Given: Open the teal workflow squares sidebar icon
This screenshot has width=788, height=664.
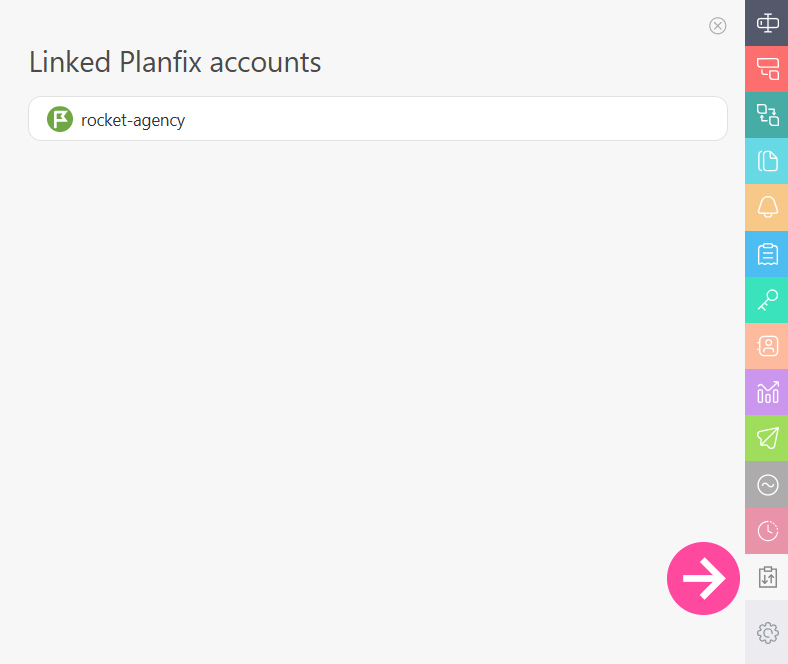Looking at the screenshot, I should click(767, 115).
